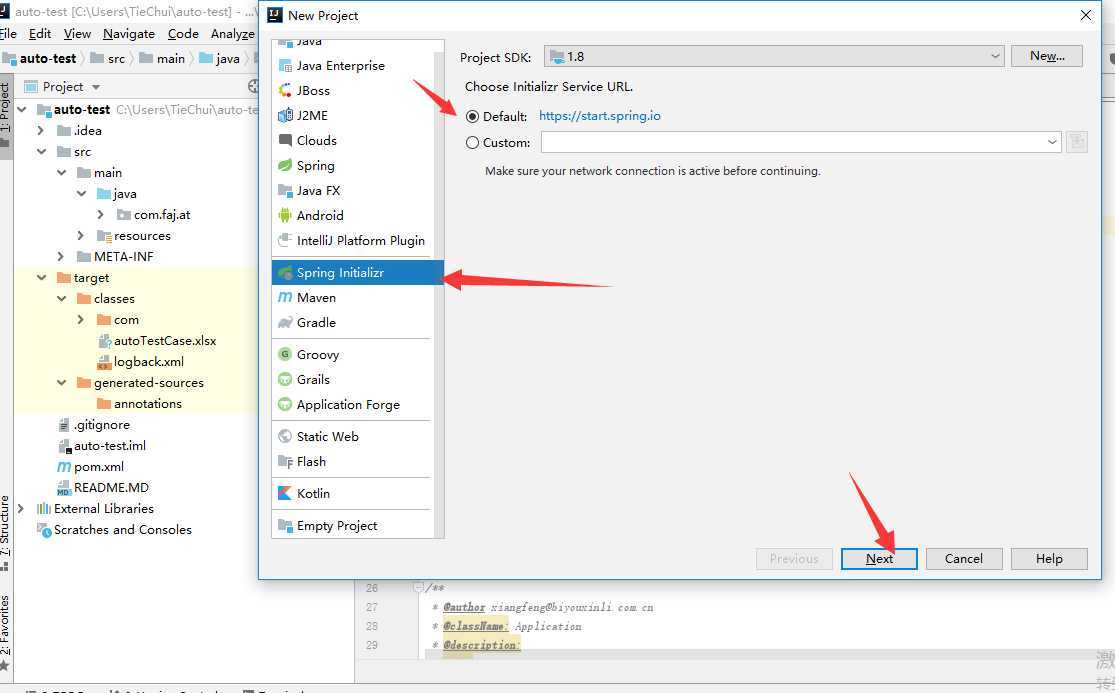Screen dimensions: 1115x693
Task: Click the Cancel button
Action: (964, 559)
